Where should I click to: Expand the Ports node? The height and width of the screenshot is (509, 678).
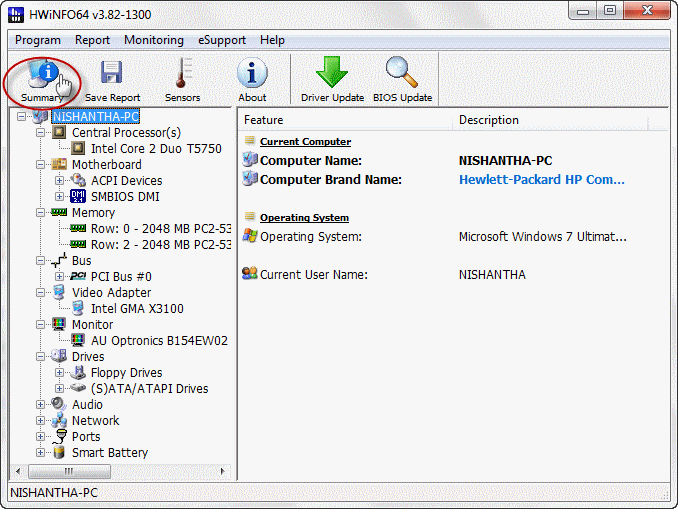[40, 436]
